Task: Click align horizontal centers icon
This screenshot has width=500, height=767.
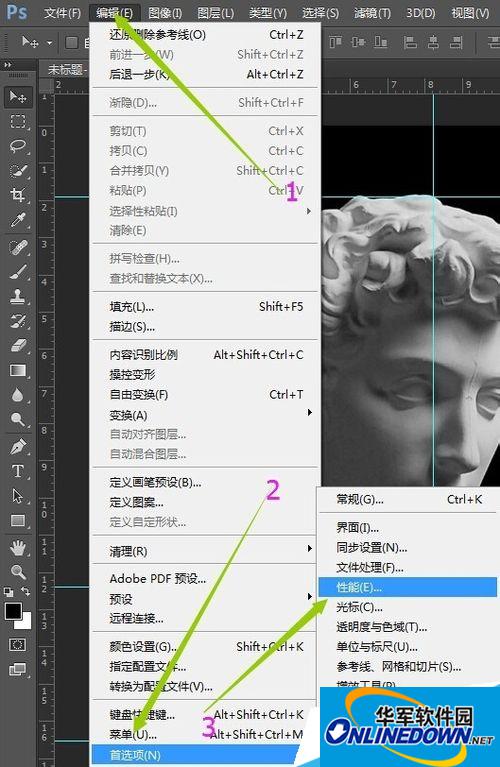Action: (x=433, y=43)
